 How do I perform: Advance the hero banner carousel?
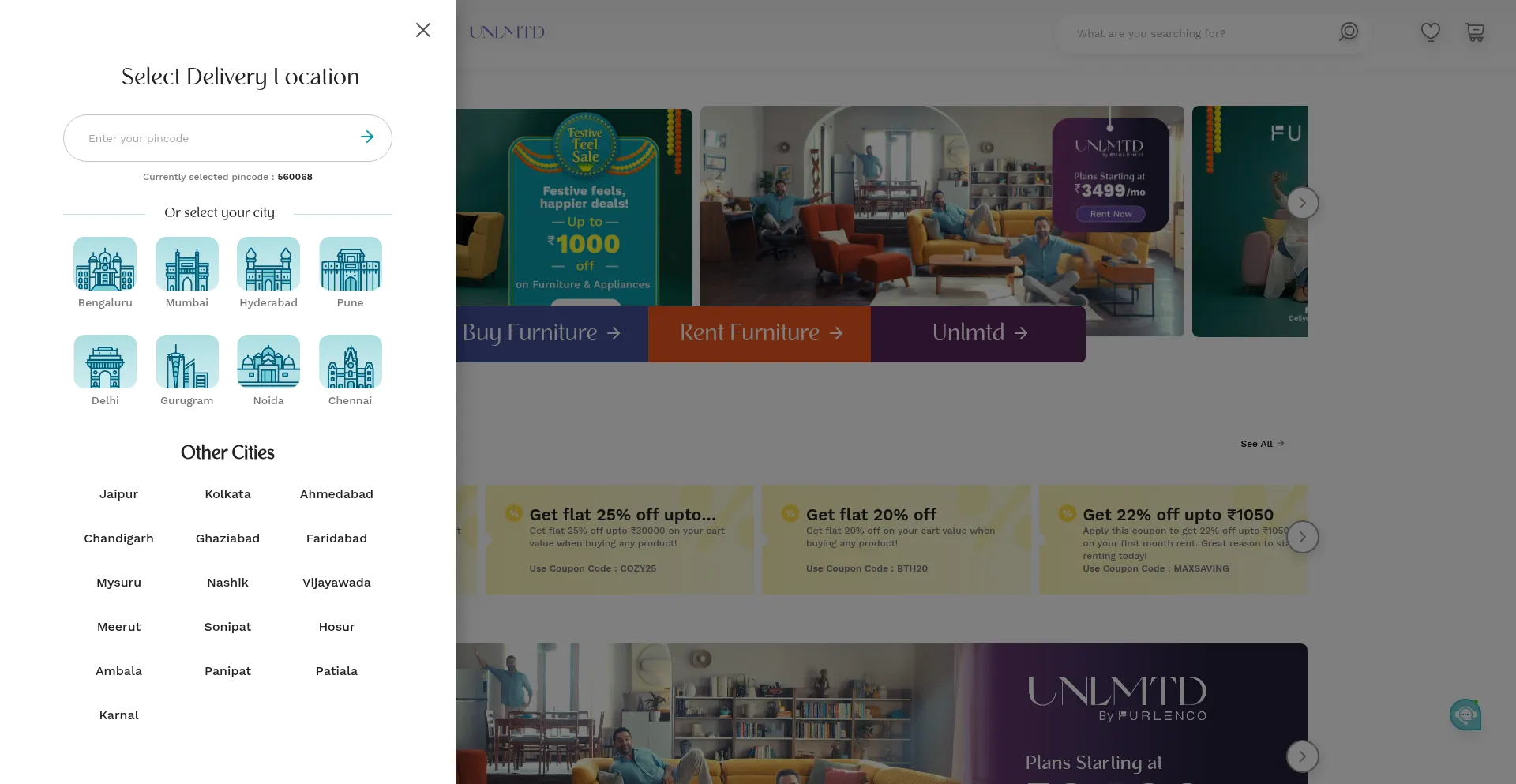1302,203
